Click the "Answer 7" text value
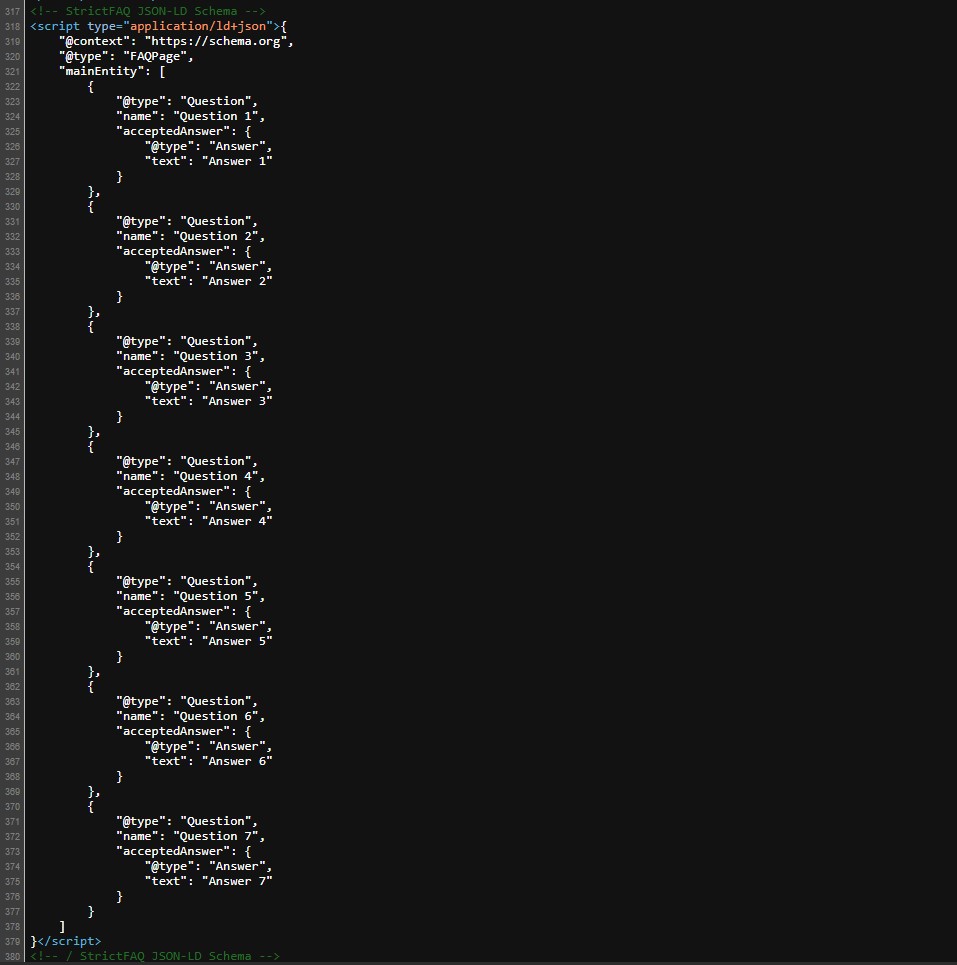The image size is (957, 965). pyautogui.click(x=237, y=881)
